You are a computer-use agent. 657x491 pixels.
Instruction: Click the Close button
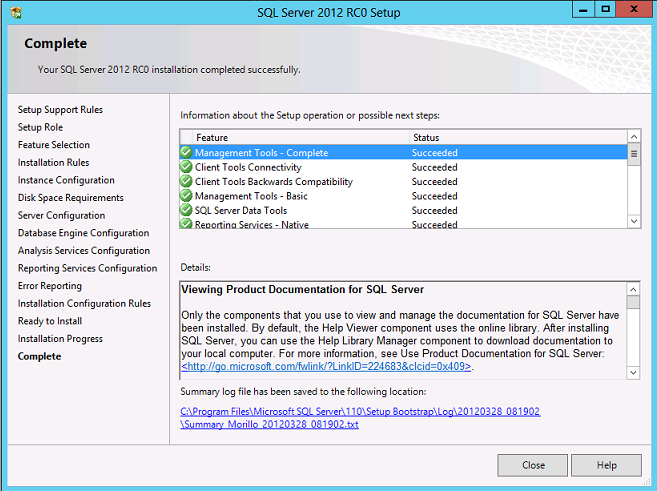pos(533,465)
